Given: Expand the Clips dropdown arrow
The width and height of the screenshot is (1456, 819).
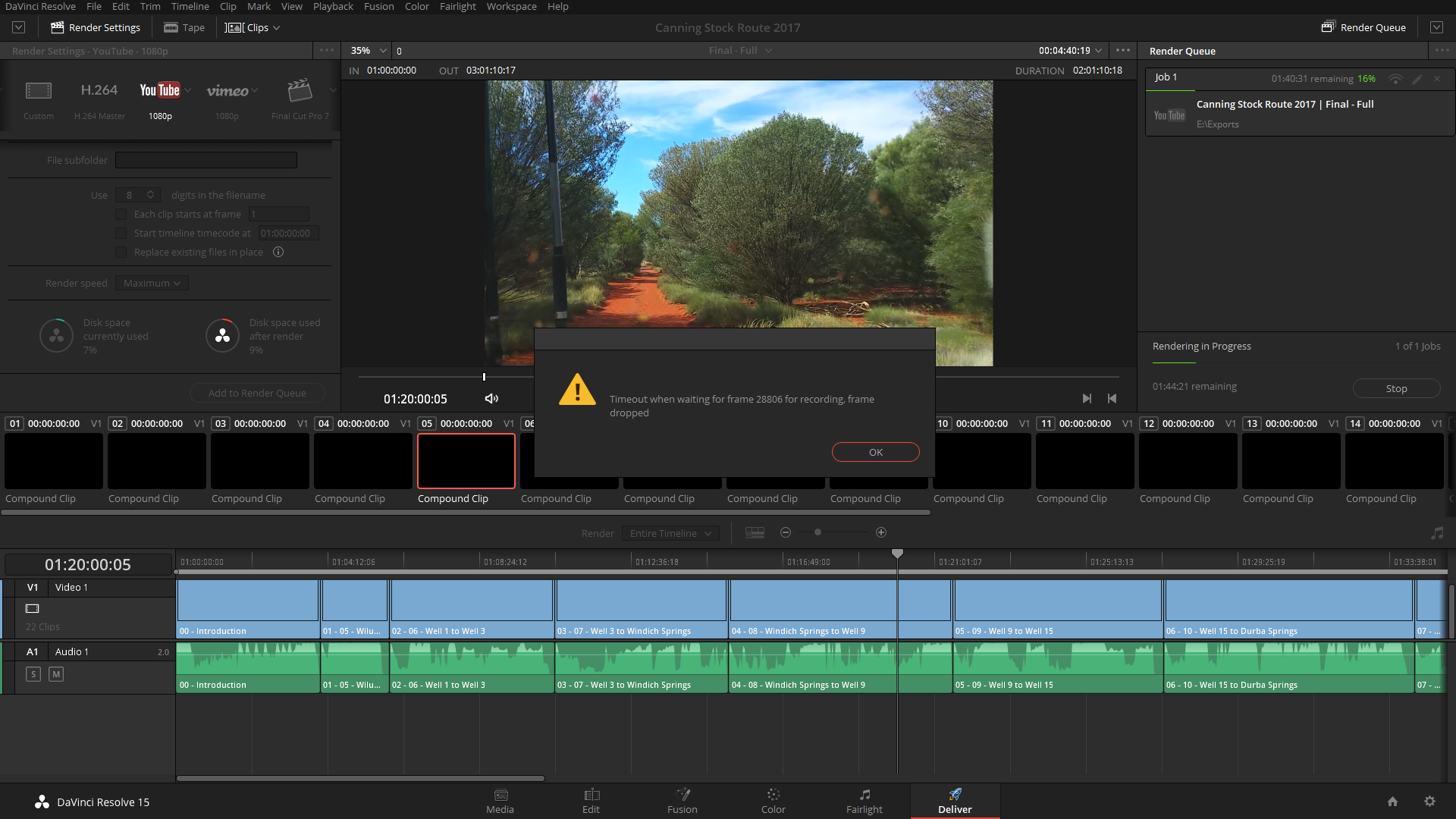Looking at the screenshot, I should (x=277, y=28).
